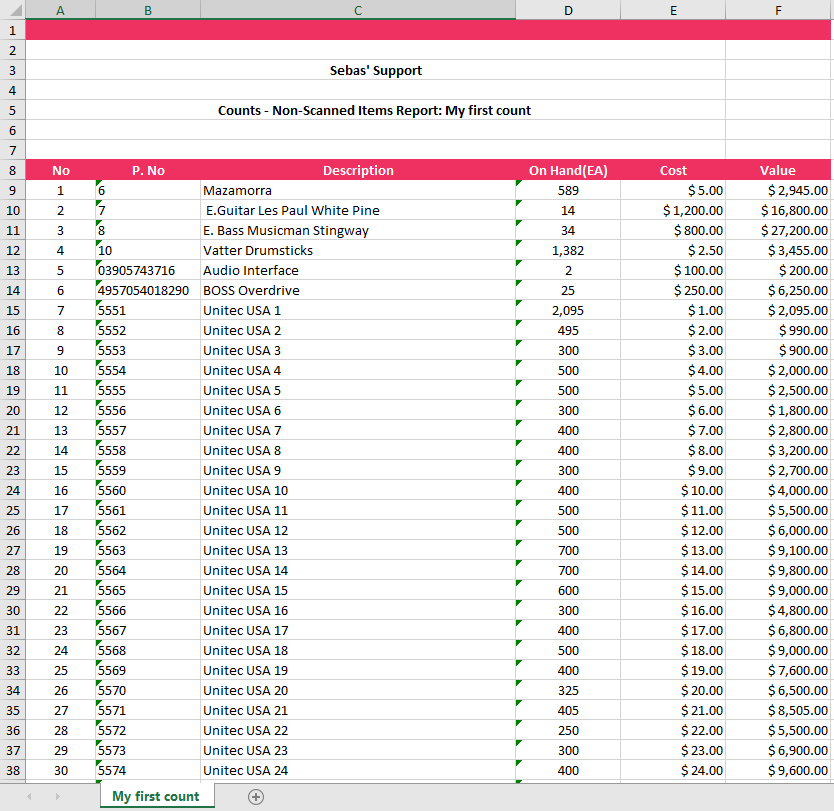Select product number '4957054018290' cell
This screenshot has width=834, height=811.
[x=148, y=290]
